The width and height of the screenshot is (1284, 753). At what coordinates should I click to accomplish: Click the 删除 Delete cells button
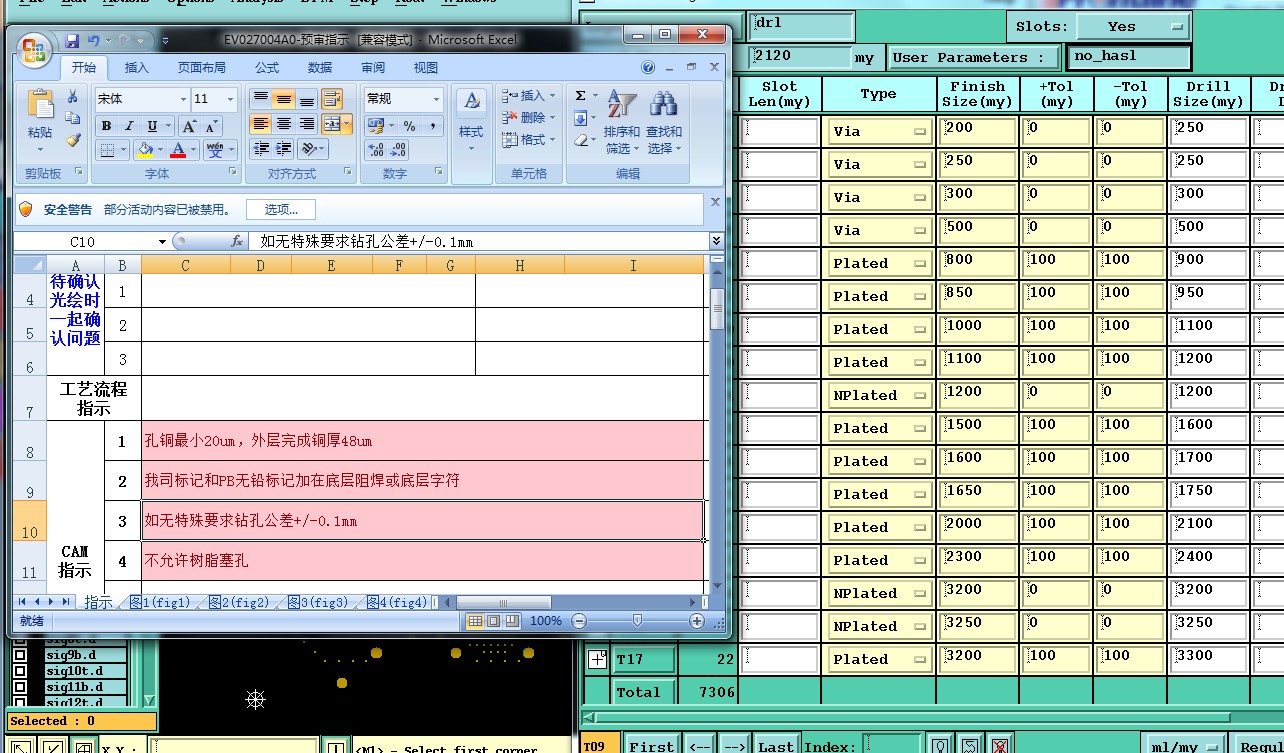pyautogui.click(x=526, y=118)
